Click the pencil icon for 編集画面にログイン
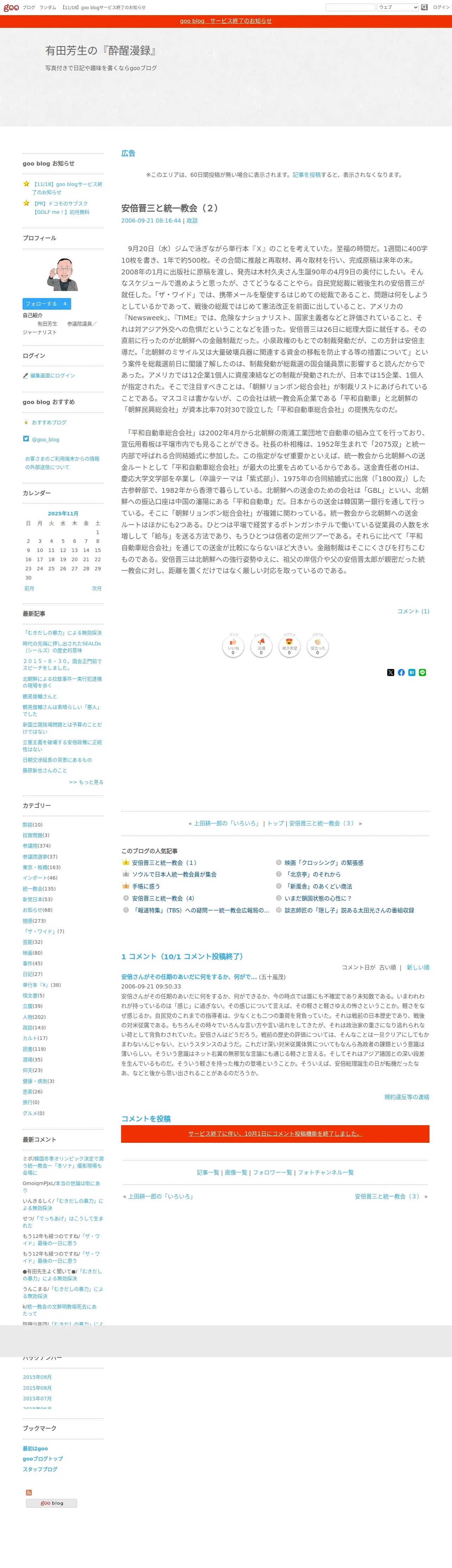This screenshot has width=452, height=1568. click(26, 376)
